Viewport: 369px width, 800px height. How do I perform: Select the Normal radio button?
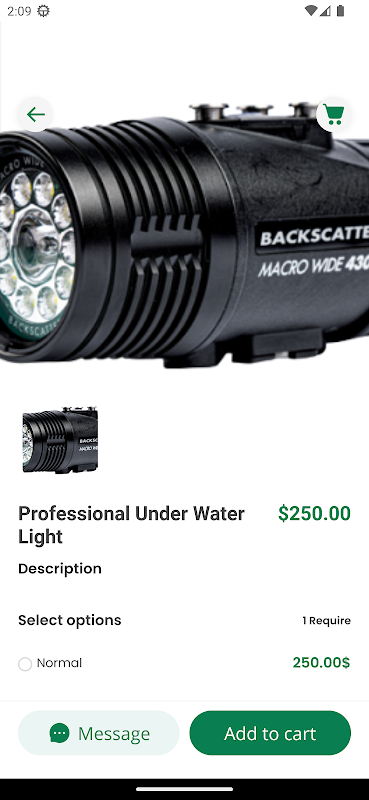(x=25, y=664)
